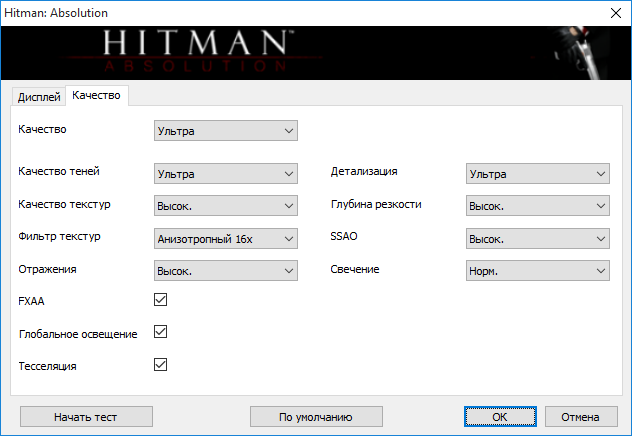
Task: Click the SSAO label
Action: (x=344, y=236)
